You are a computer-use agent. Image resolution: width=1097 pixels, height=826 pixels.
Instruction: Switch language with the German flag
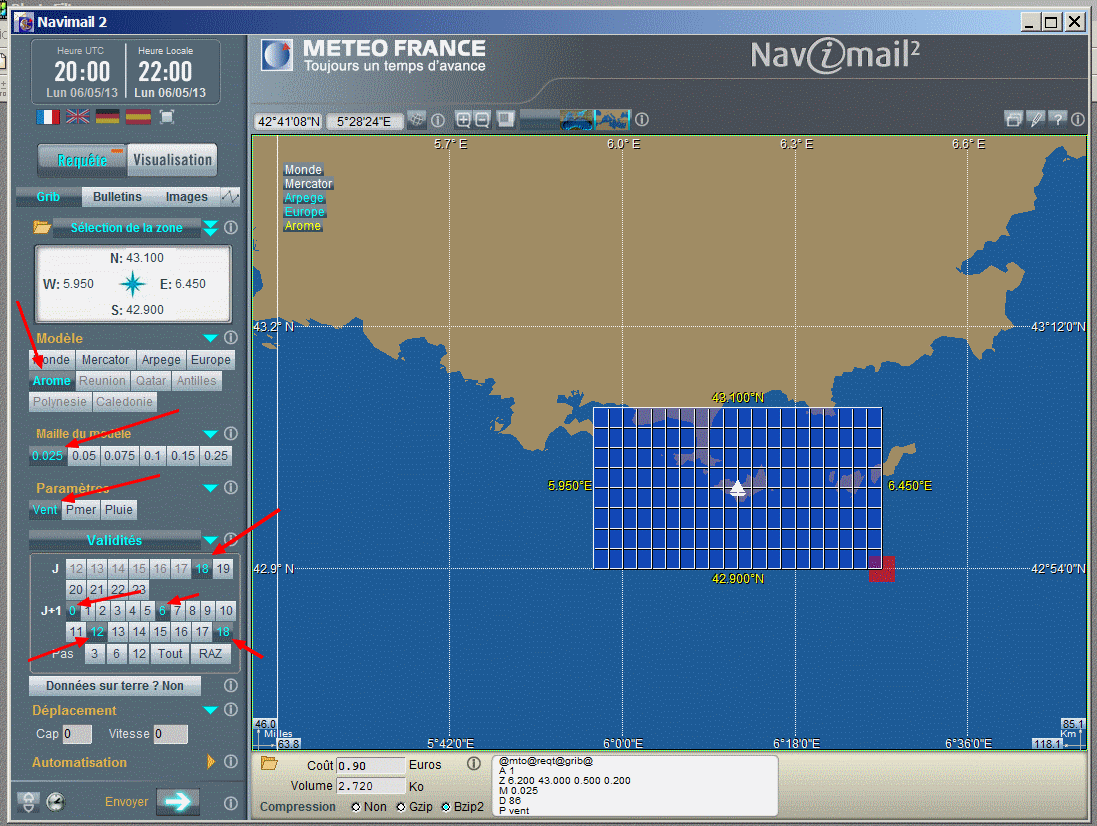click(x=108, y=117)
